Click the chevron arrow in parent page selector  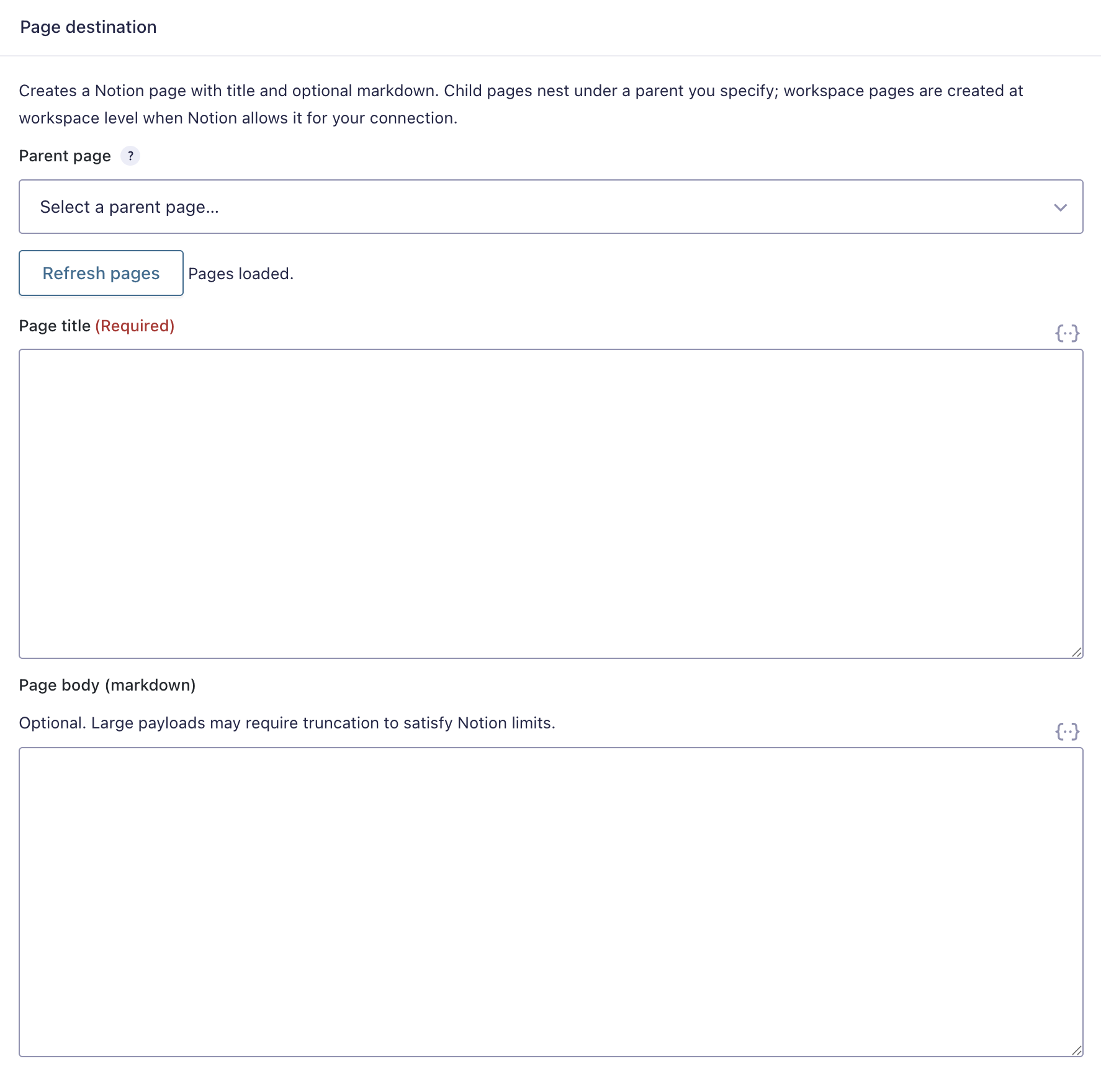pos(1060,207)
